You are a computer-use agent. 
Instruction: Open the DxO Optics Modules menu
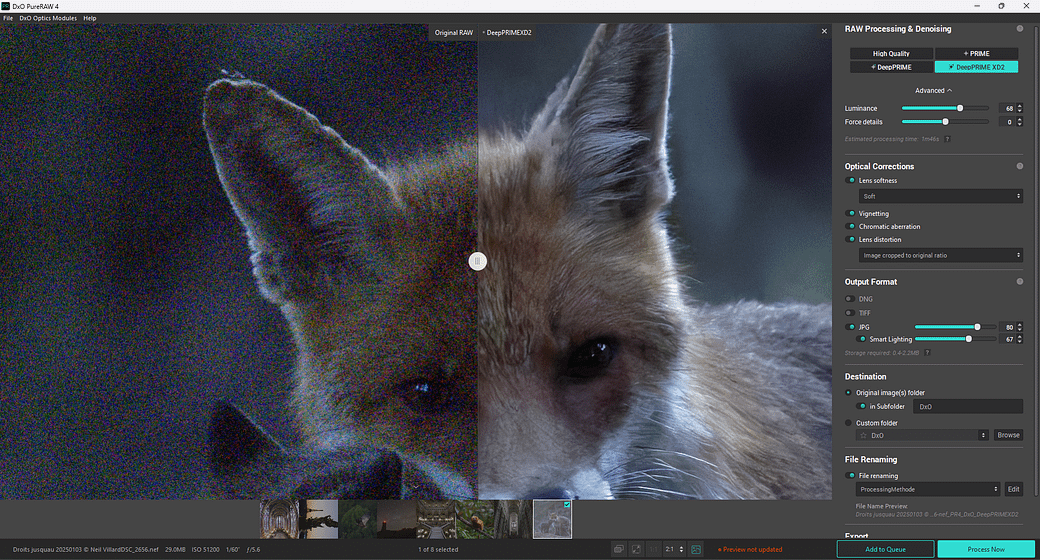[48, 18]
